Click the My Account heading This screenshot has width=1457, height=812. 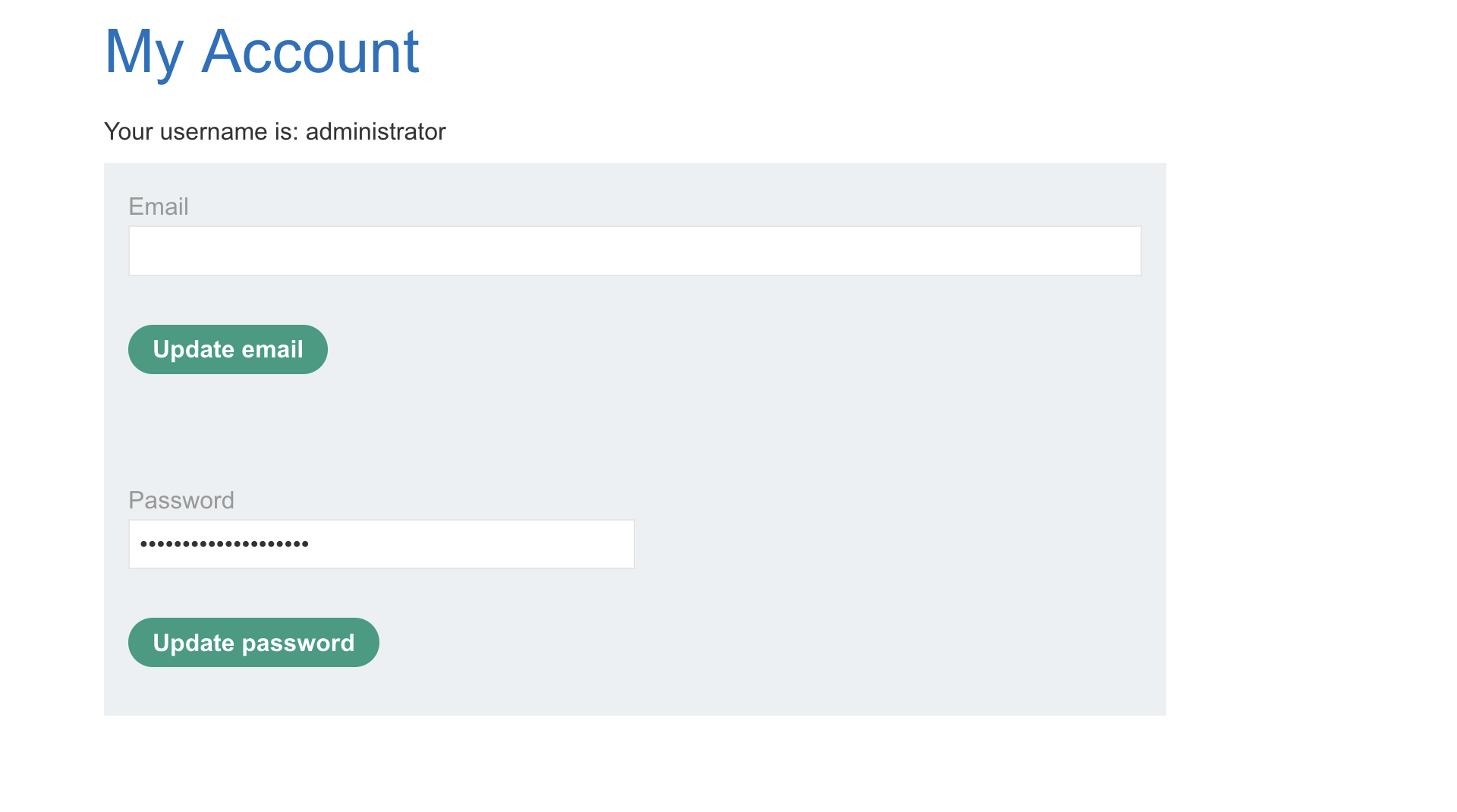pos(261,52)
